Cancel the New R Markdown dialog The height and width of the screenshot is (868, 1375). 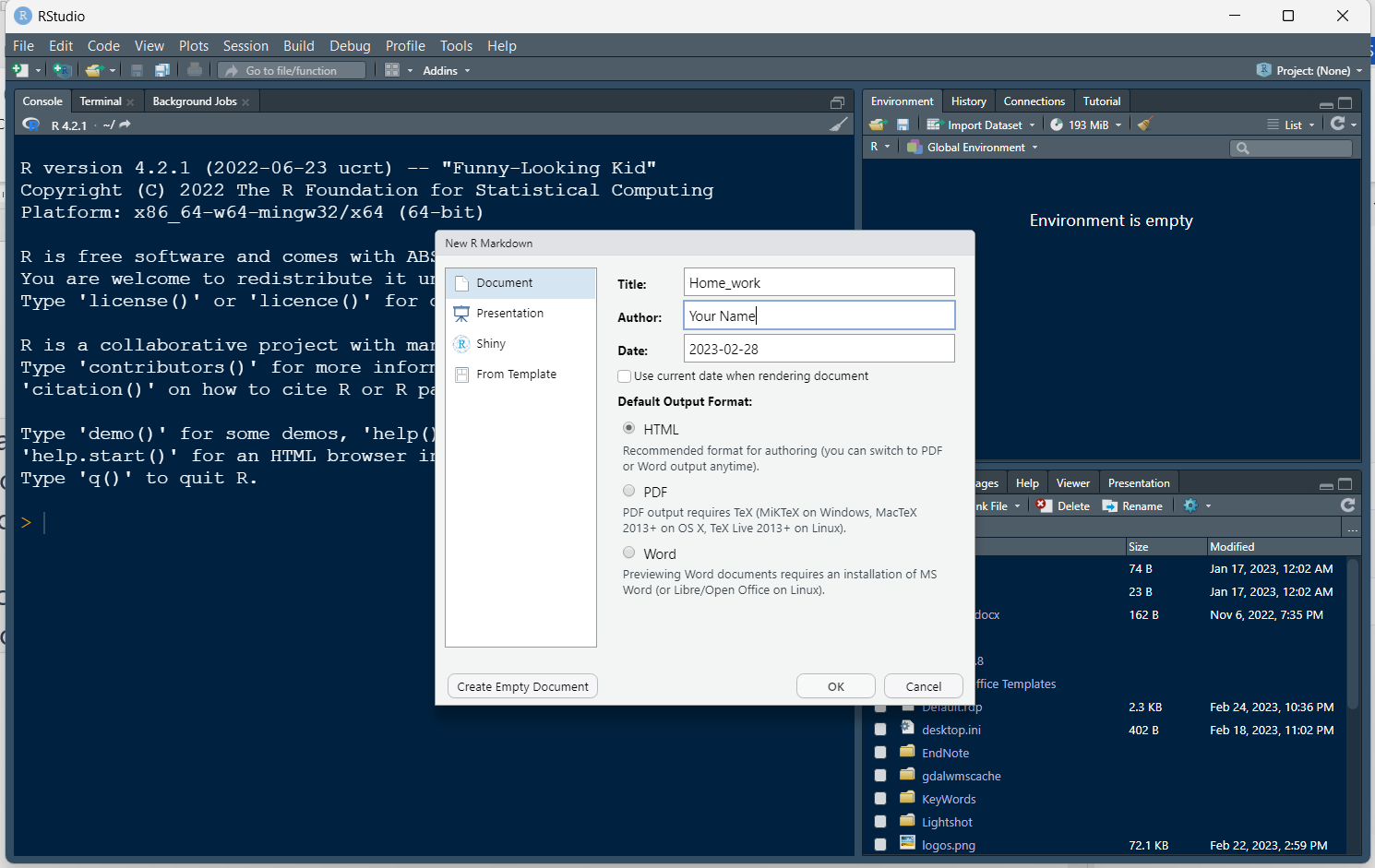coord(924,686)
